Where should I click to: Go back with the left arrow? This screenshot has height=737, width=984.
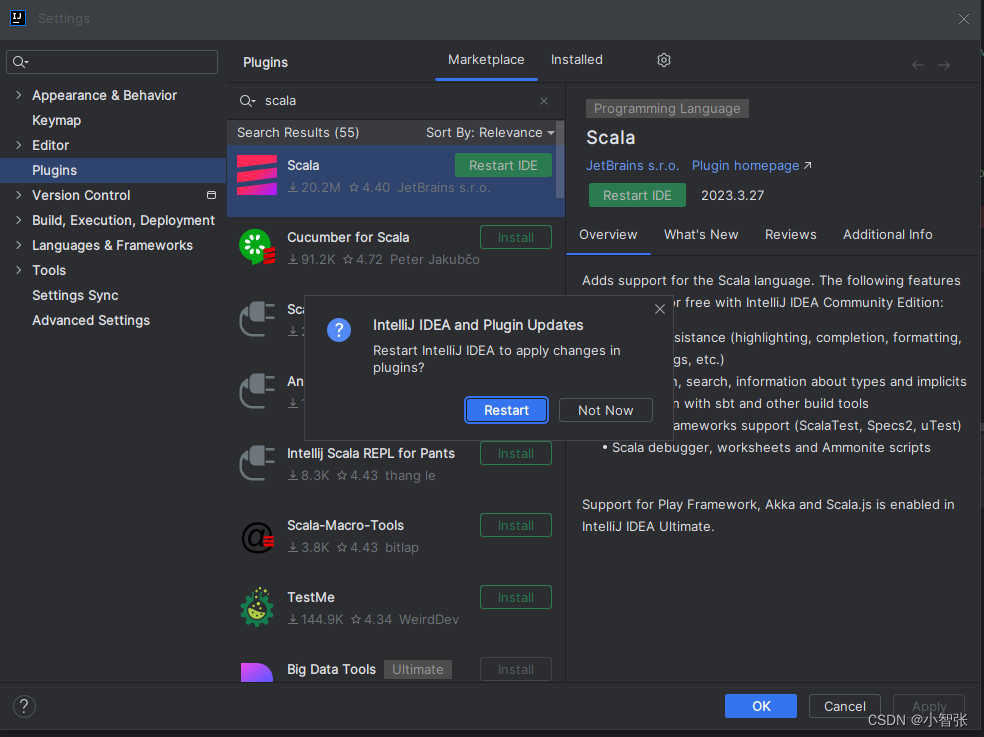[917, 65]
